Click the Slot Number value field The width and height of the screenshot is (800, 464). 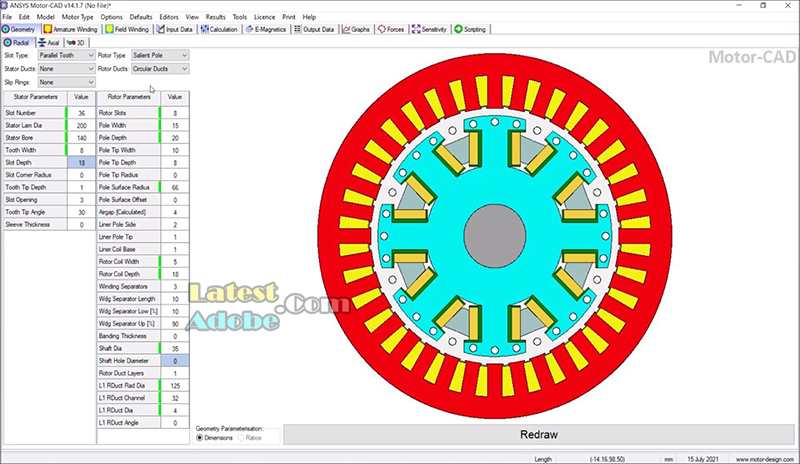(x=81, y=113)
